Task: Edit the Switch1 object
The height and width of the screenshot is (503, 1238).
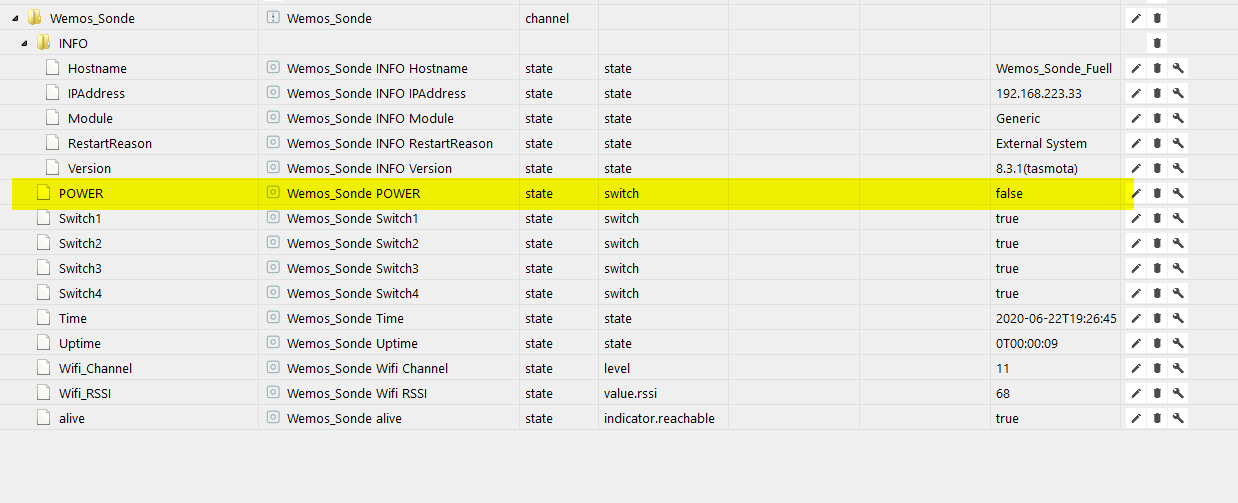Action: pyautogui.click(x=1136, y=218)
